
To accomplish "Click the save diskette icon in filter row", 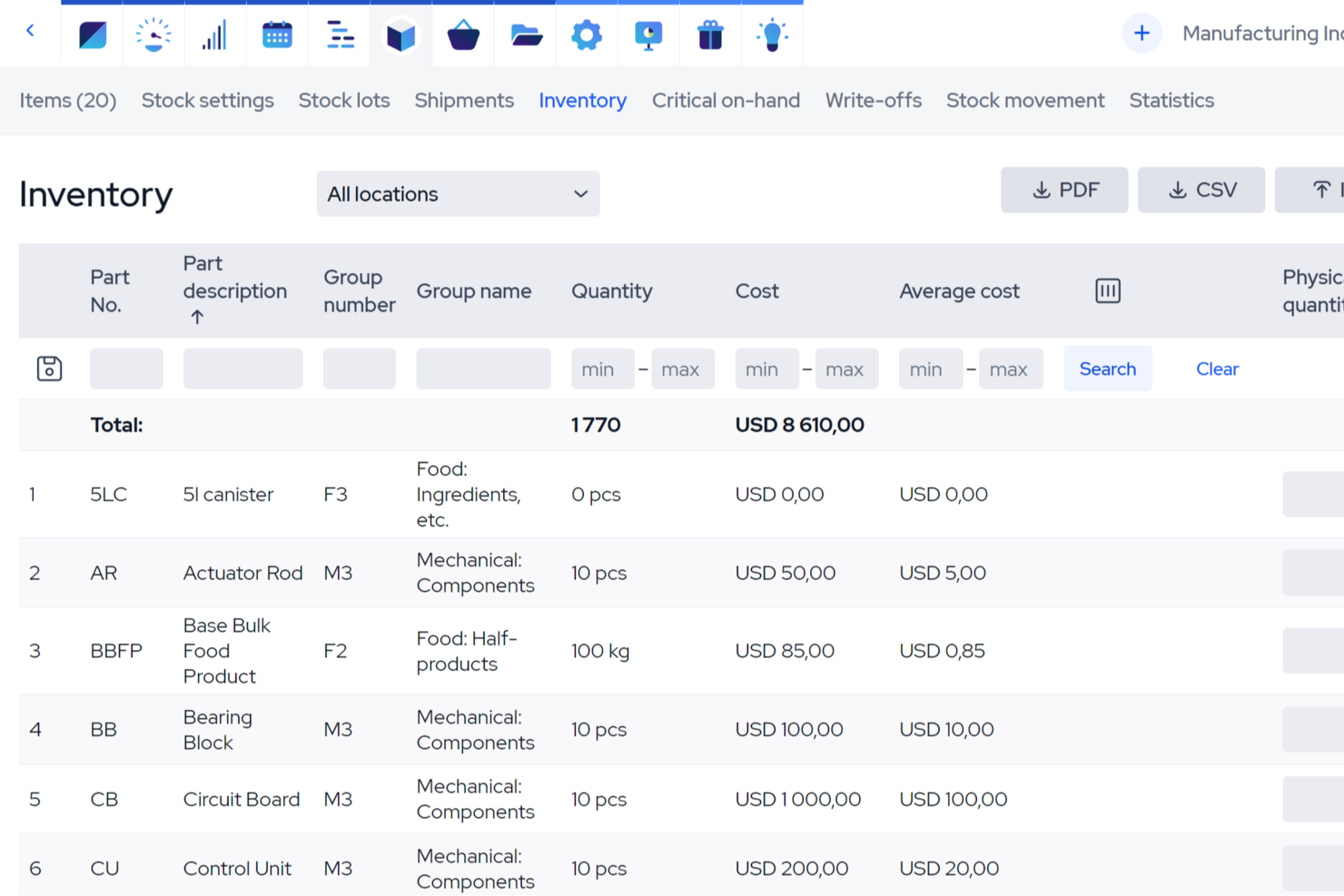I will (x=49, y=369).
